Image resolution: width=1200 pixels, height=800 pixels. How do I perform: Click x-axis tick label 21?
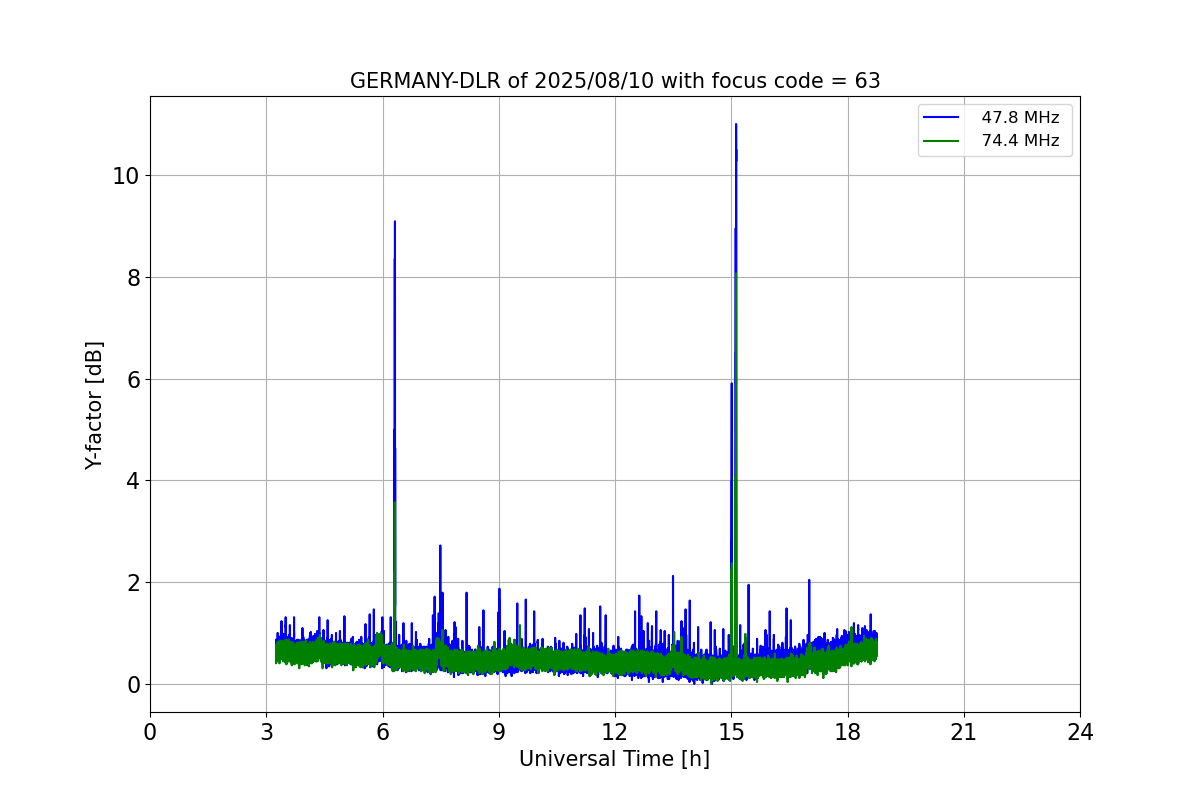[964, 733]
